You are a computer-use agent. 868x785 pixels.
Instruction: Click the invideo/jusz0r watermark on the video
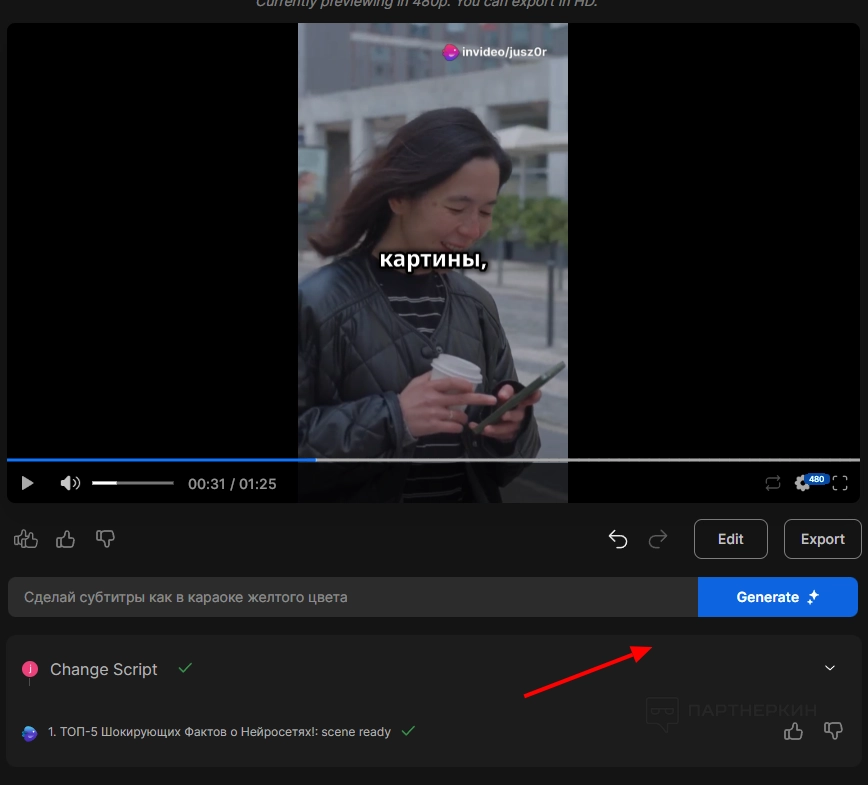pyautogui.click(x=494, y=52)
